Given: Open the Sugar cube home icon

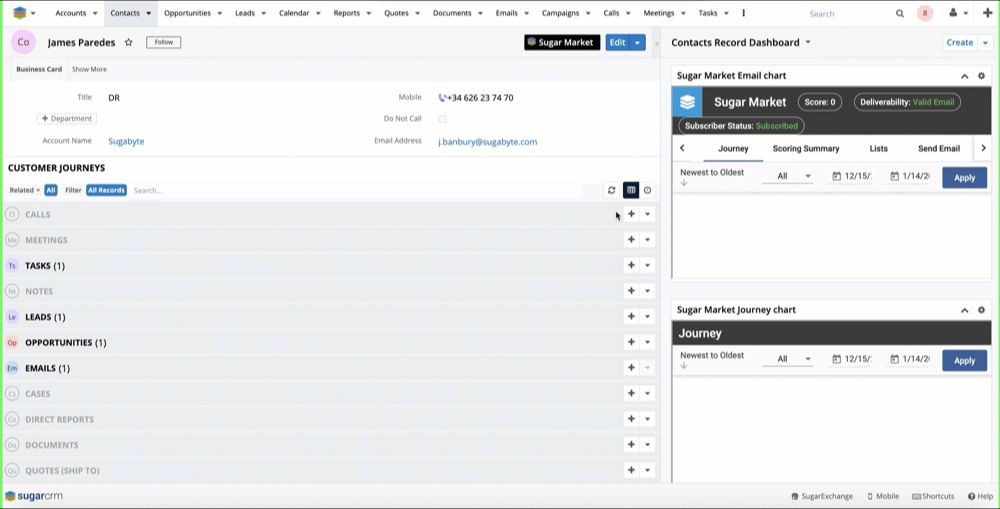Looking at the screenshot, I should pyautogui.click(x=20, y=13).
